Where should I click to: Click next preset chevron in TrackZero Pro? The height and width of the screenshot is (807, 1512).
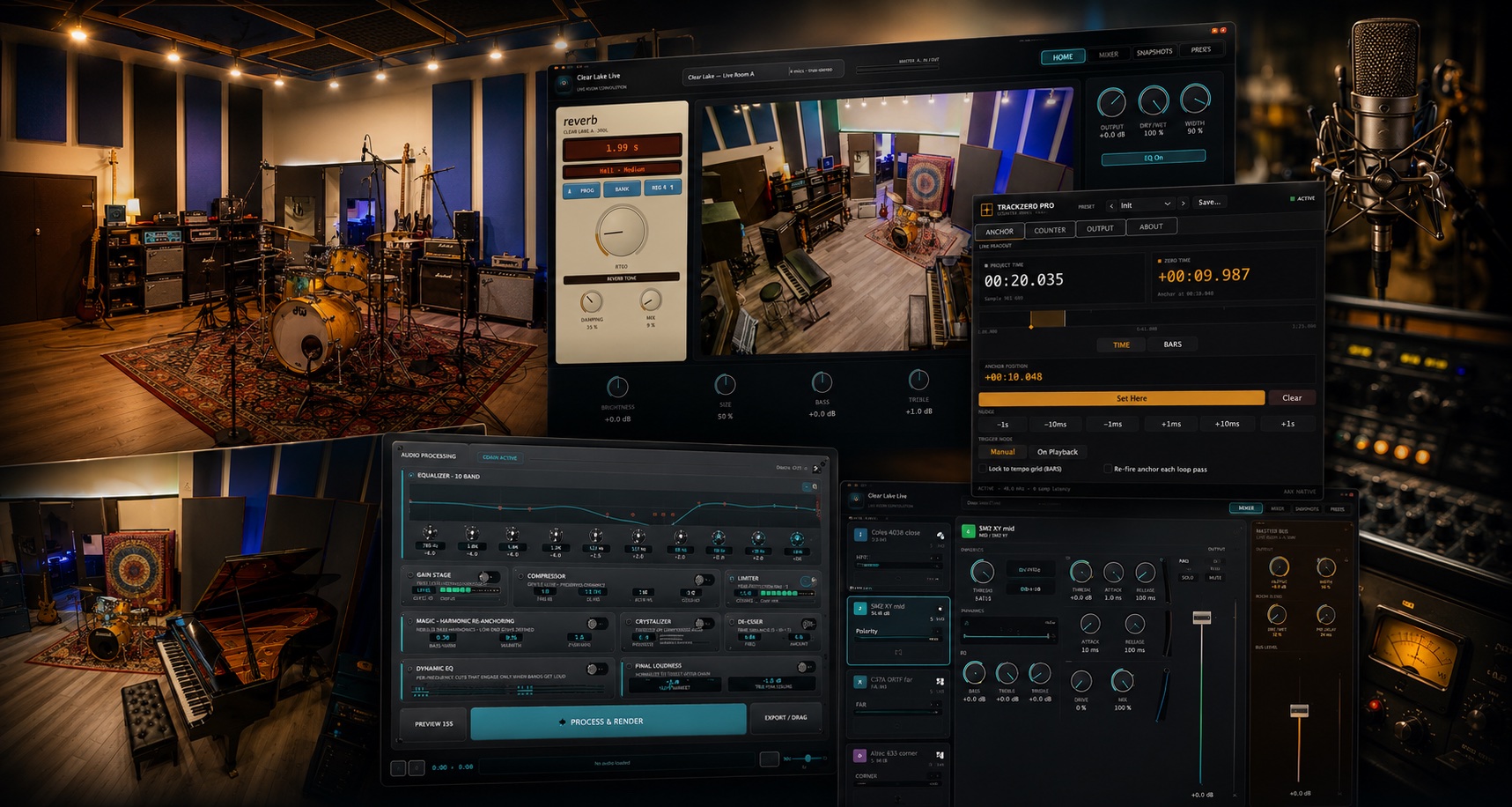1183,204
